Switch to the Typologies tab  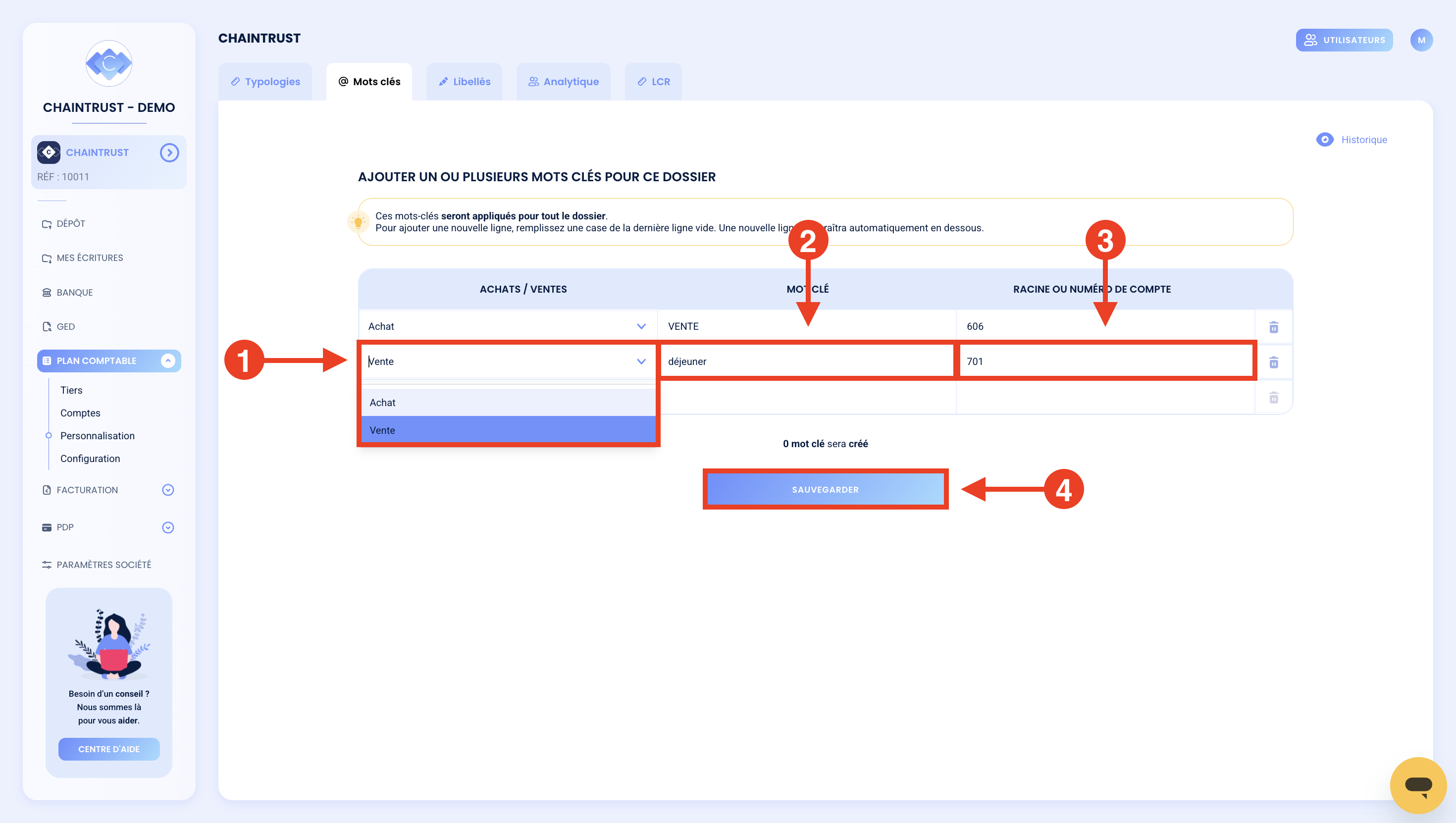coord(265,81)
